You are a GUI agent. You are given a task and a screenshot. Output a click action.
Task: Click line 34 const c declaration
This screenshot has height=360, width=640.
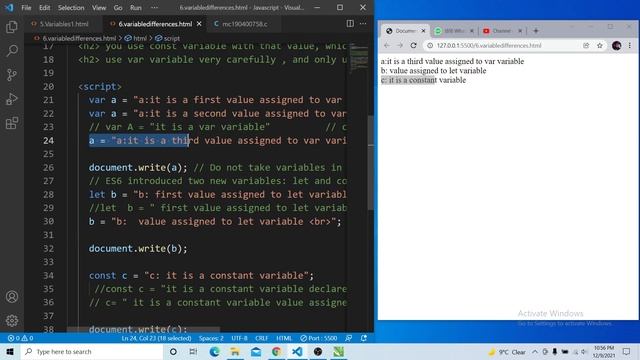201,276
